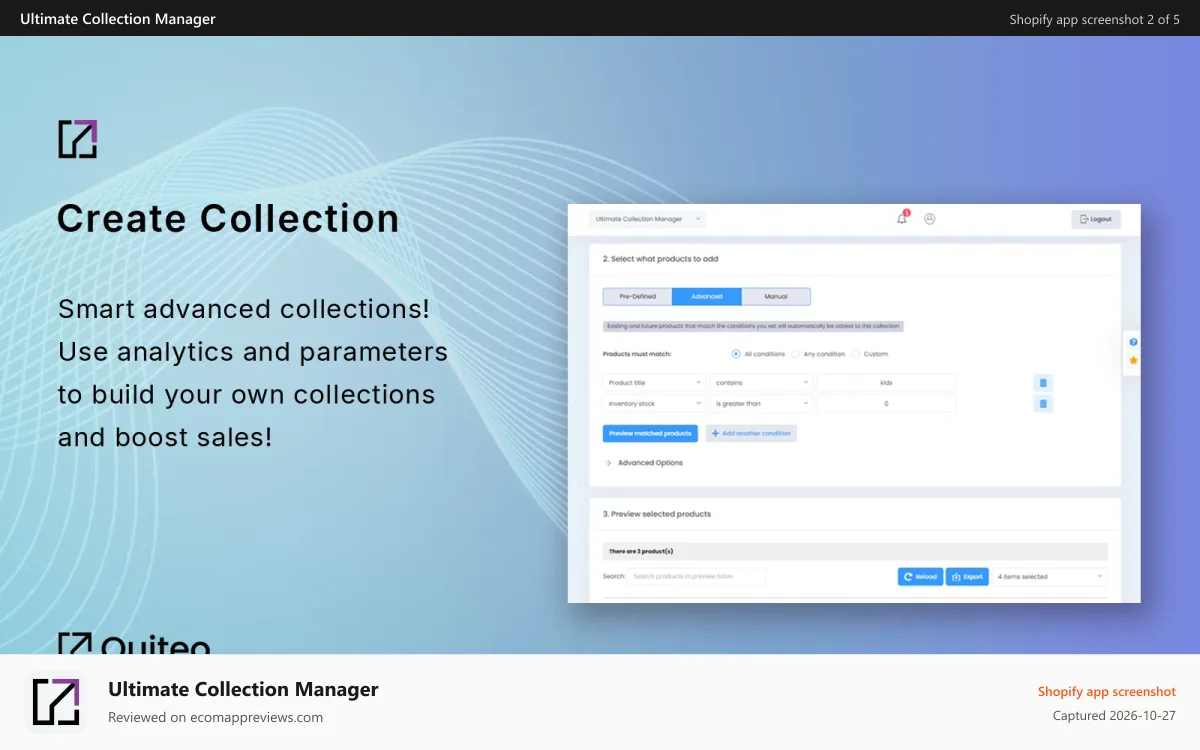Viewport: 1200px width, 750px height.
Task: Open the notification bell icon
Action: click(902, 218)
